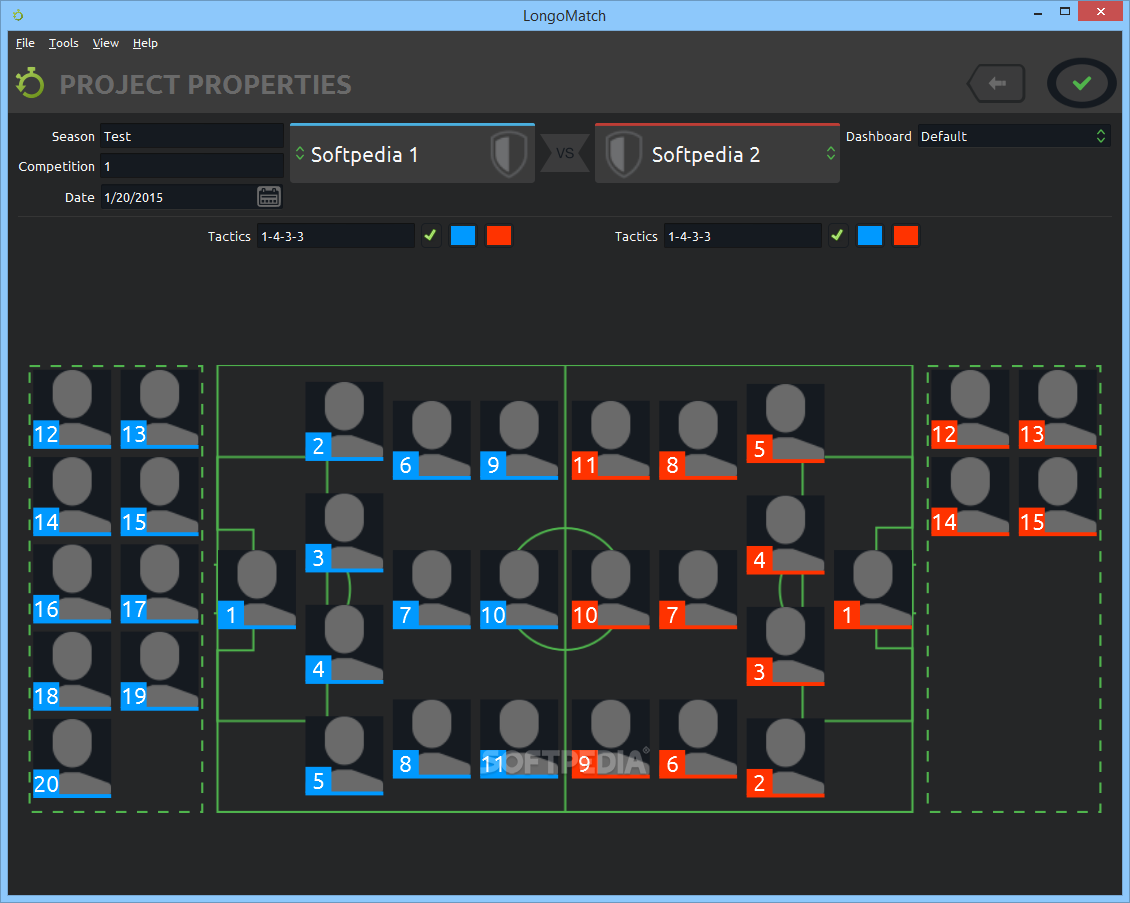Viewport: 1130px width, 903px height.
Task: Click the Competition text field
Action: (192, 166)
